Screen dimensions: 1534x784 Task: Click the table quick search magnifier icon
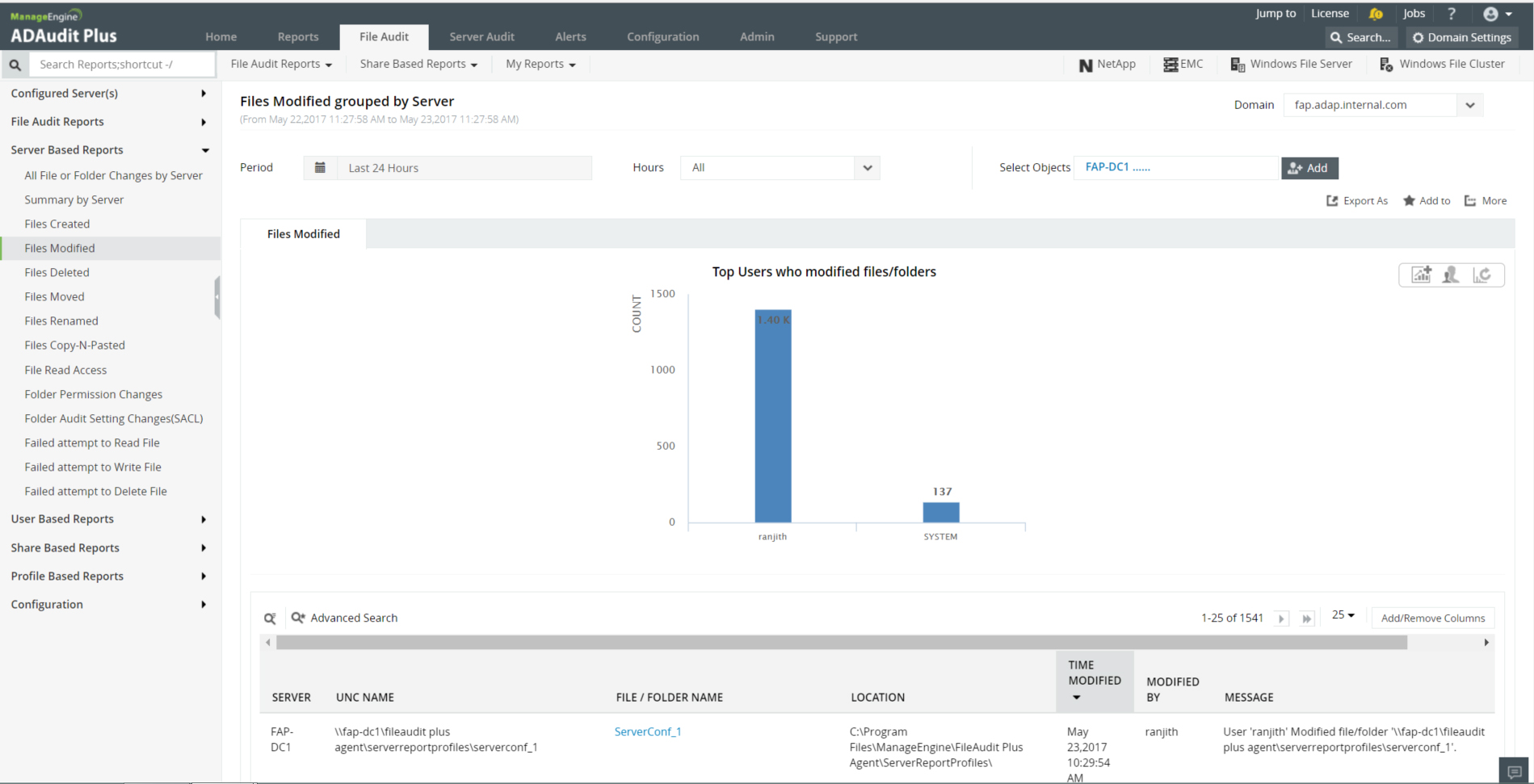[x=270, y=618]
